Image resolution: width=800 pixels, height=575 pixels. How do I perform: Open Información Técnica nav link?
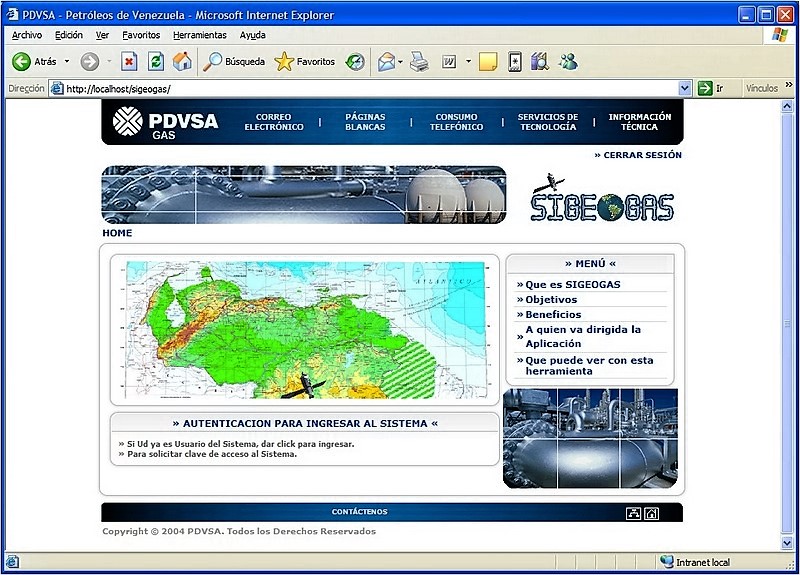639,122
